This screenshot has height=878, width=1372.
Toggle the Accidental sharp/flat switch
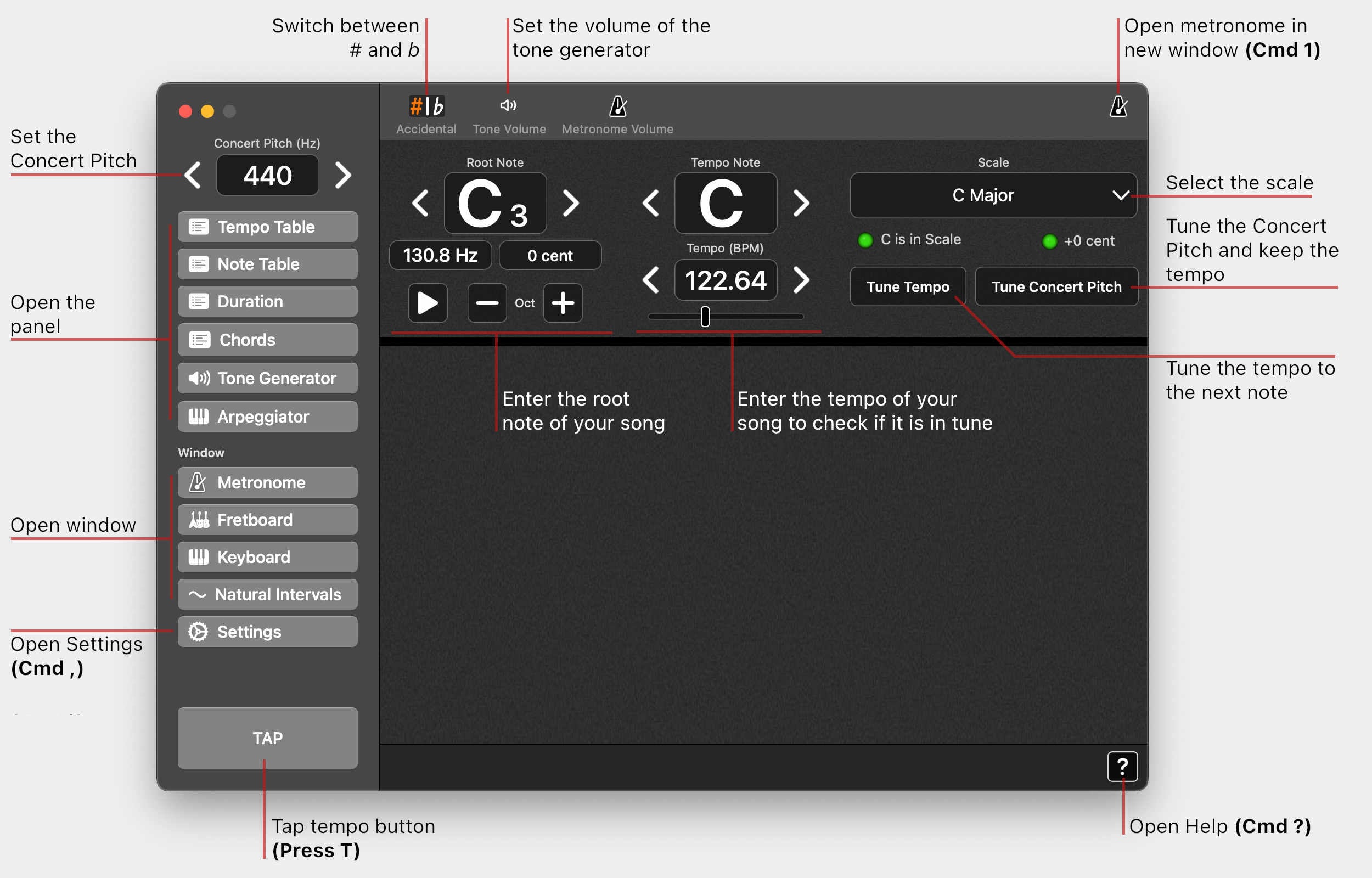tap(426, 107)
